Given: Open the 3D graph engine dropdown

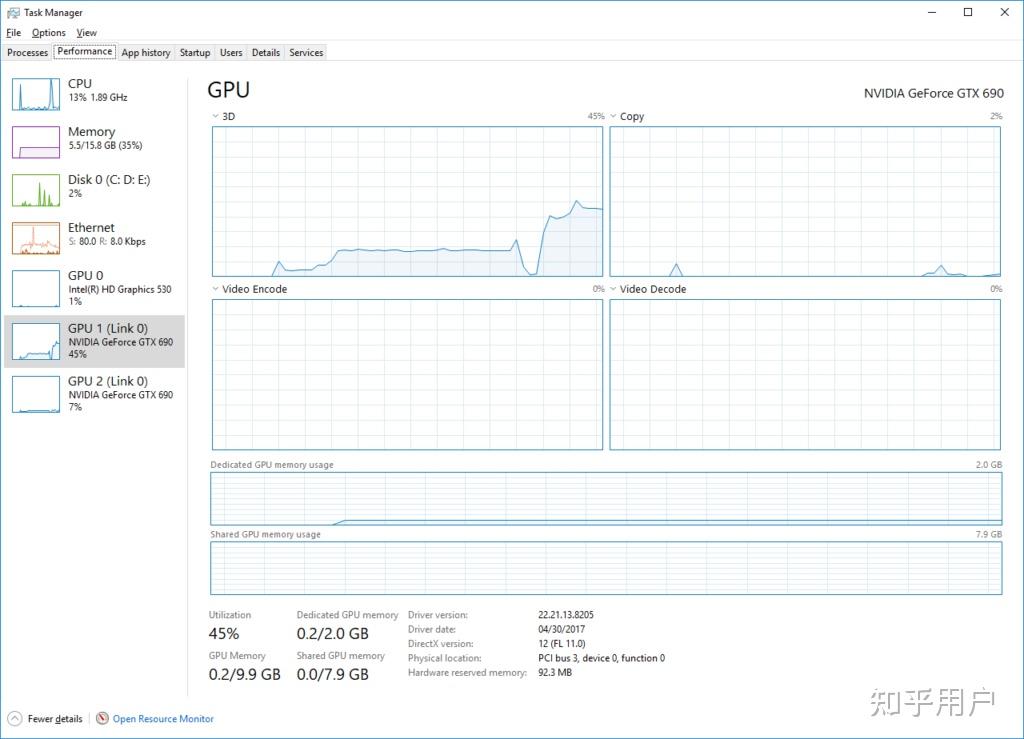Looking at the screenshot, I should pyautogui.click(x=215, y=116).
